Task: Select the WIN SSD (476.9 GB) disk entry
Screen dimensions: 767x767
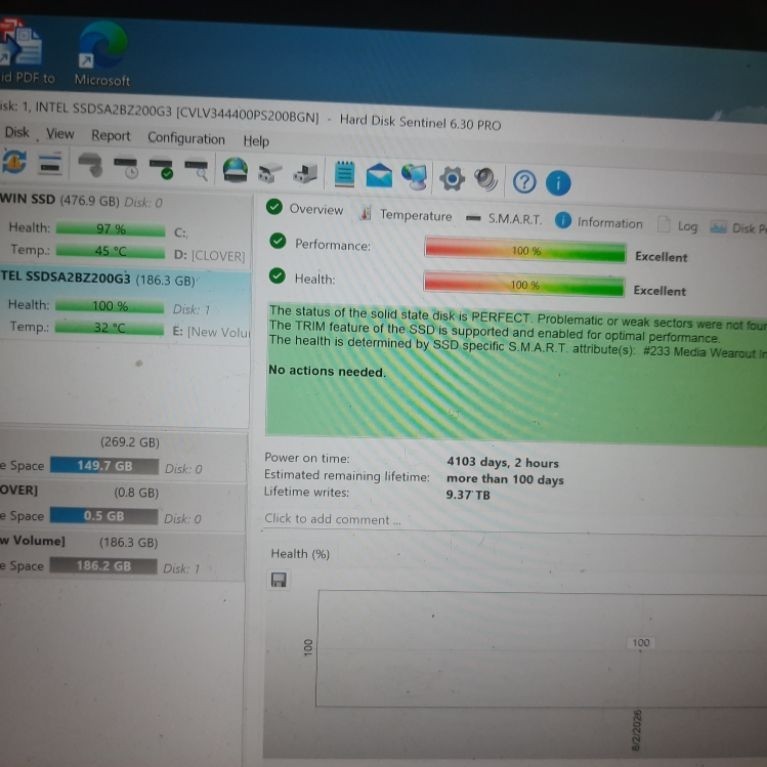Action: pyautogui.click(x=125, y=231)
